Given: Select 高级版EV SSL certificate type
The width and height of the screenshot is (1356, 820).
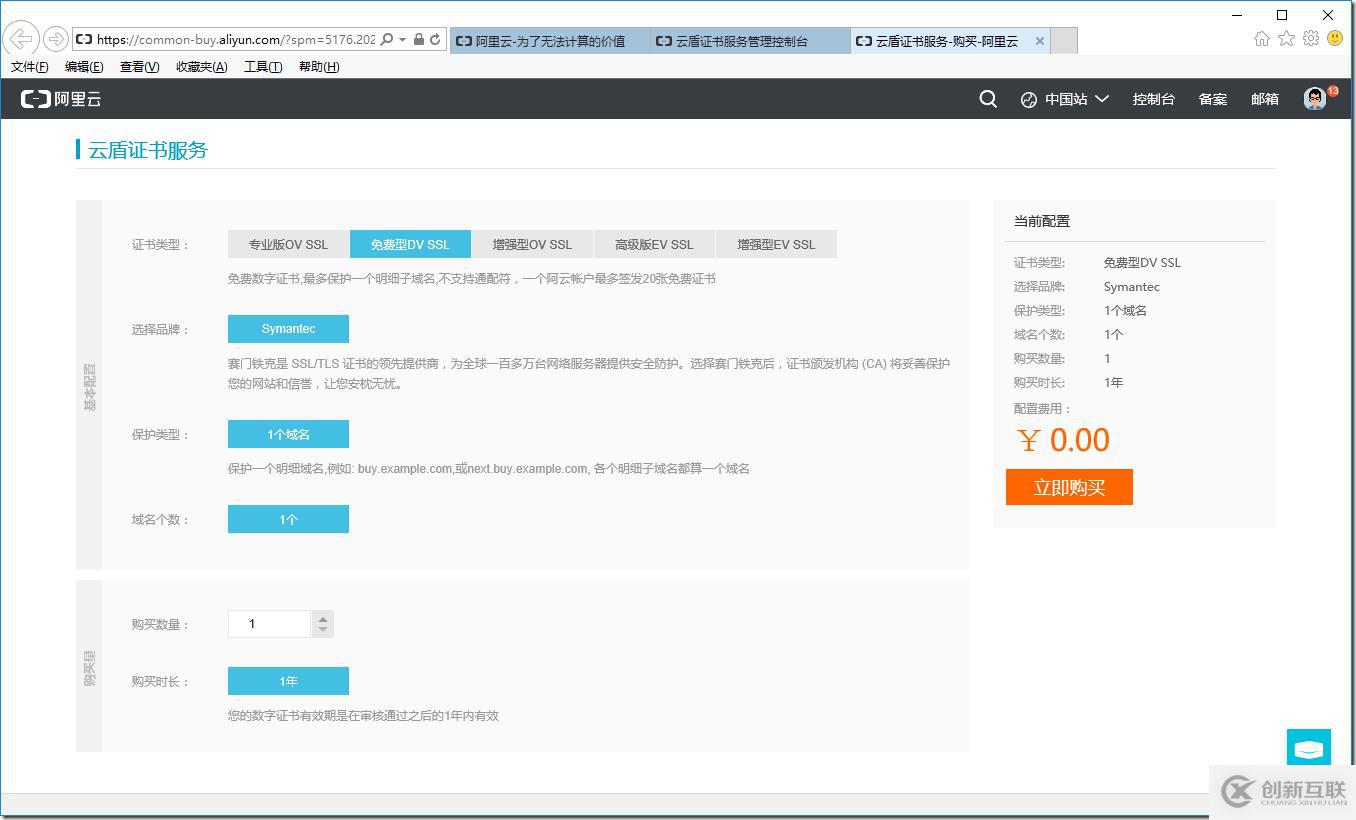Looking at the screenshot, I should tap(654, 244).
